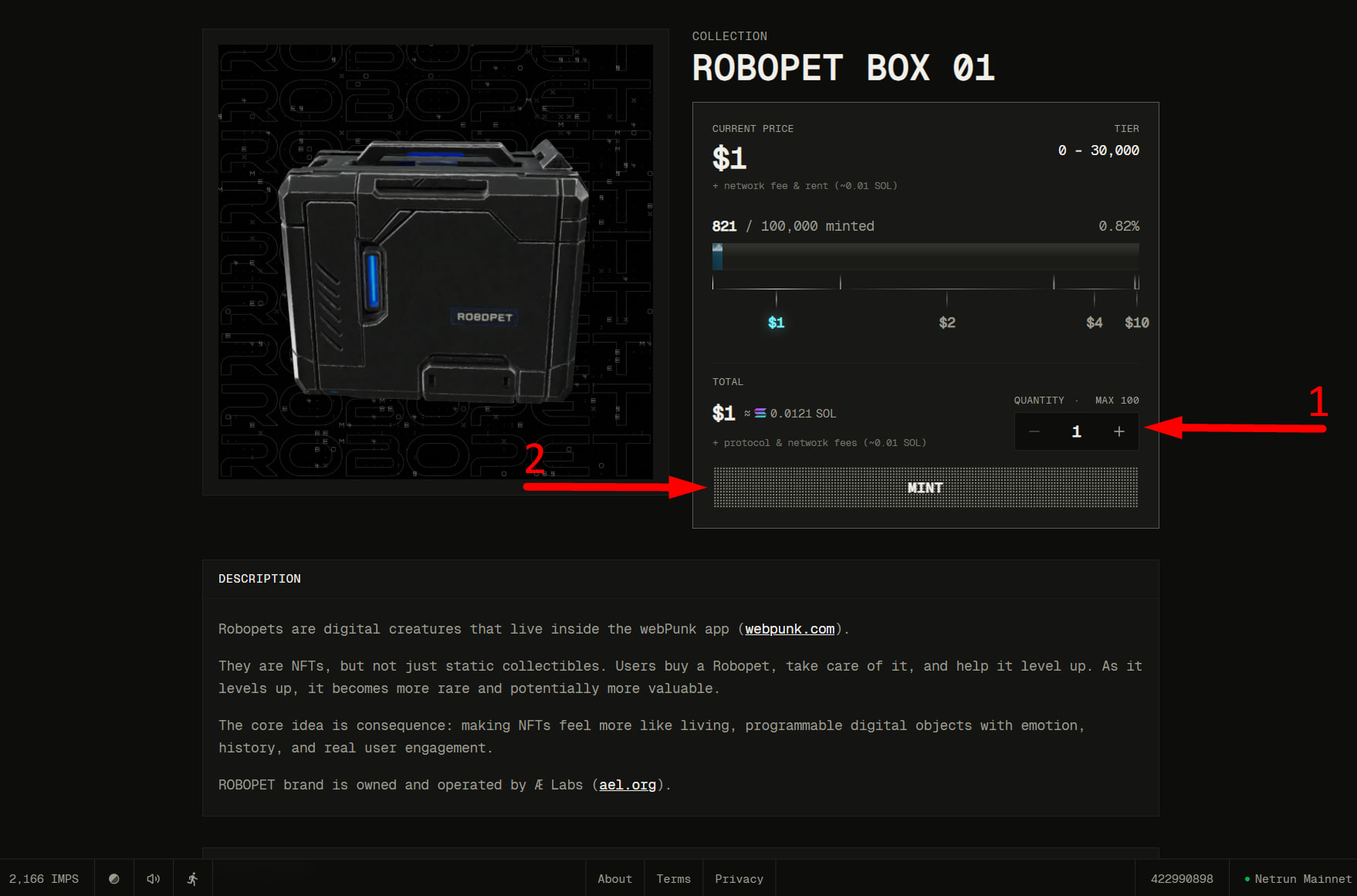Toggle the circular theme icon in footer

tap(113, 878)
